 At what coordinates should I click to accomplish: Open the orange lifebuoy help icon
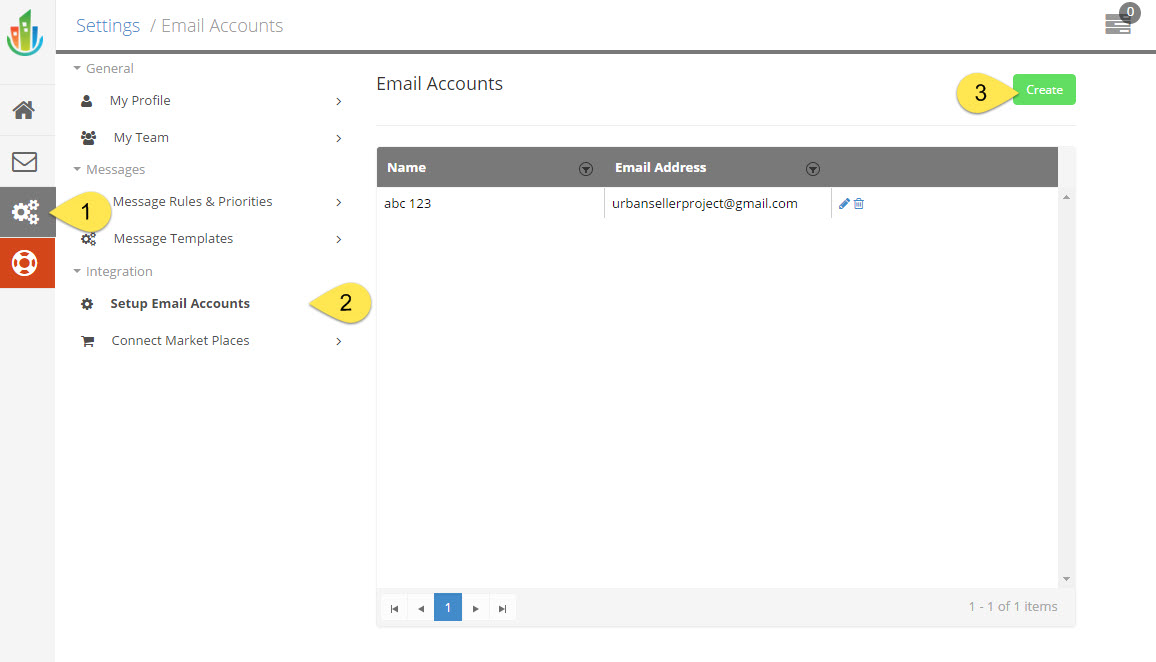[25, 263]
